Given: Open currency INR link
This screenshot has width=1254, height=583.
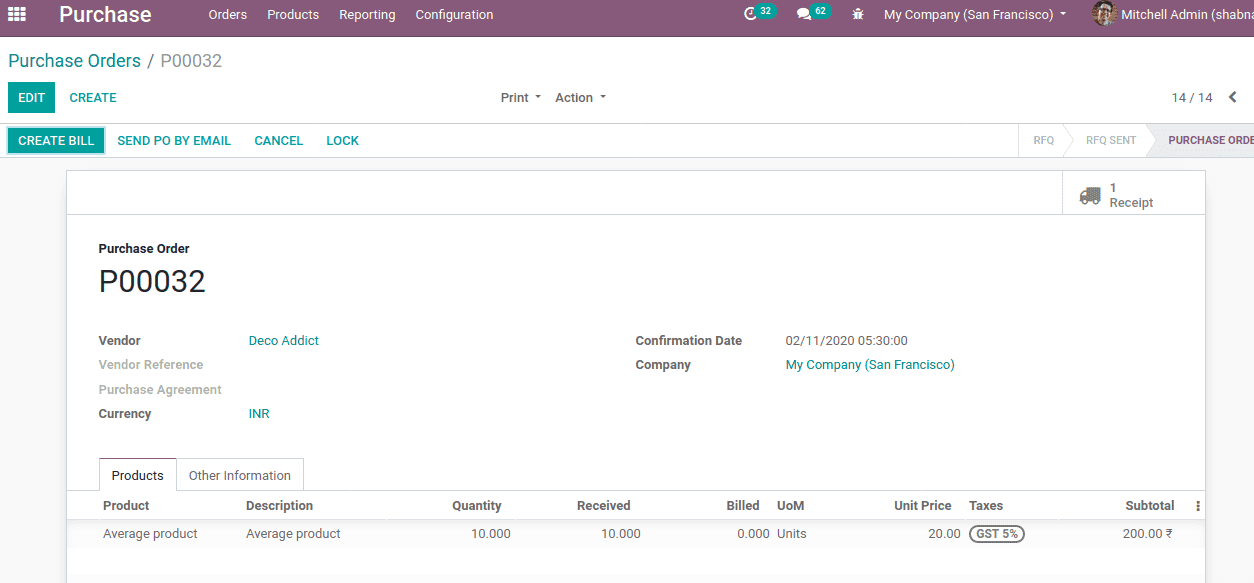Looking at the screenshot, I should pos(259,414).
